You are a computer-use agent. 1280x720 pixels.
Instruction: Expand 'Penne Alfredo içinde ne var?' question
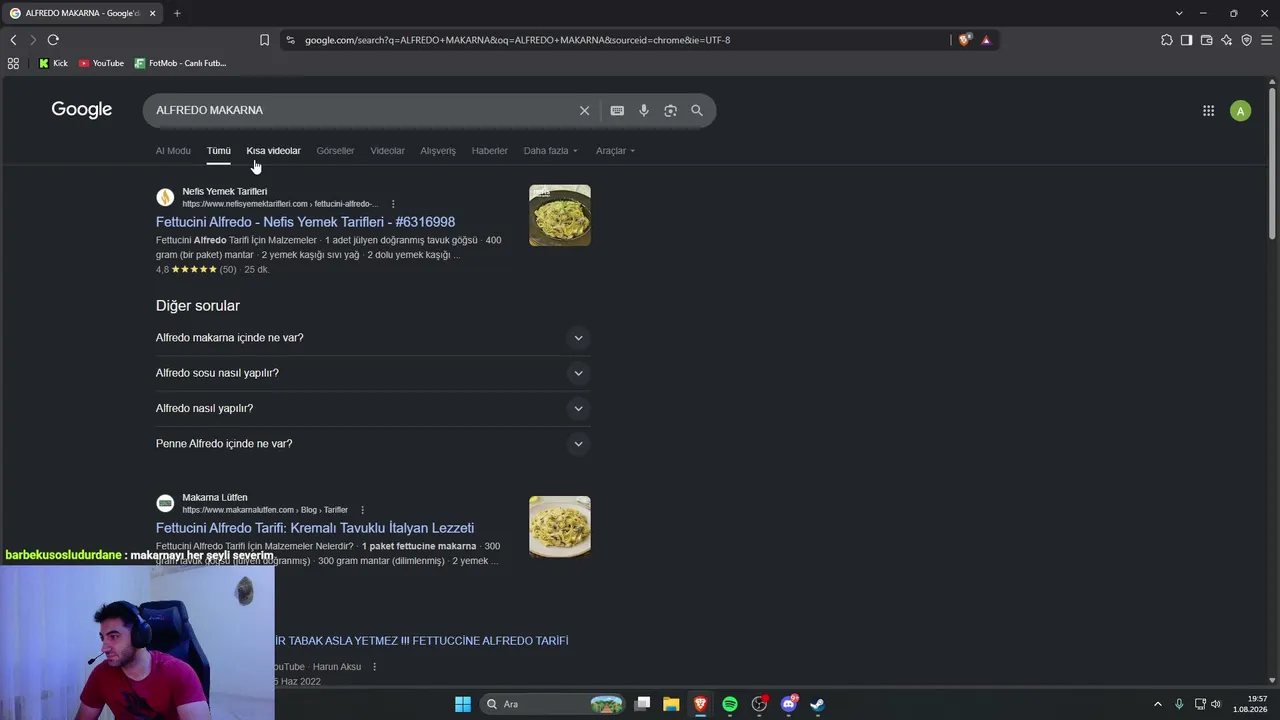pyautogui.click(x=373, y=444)
